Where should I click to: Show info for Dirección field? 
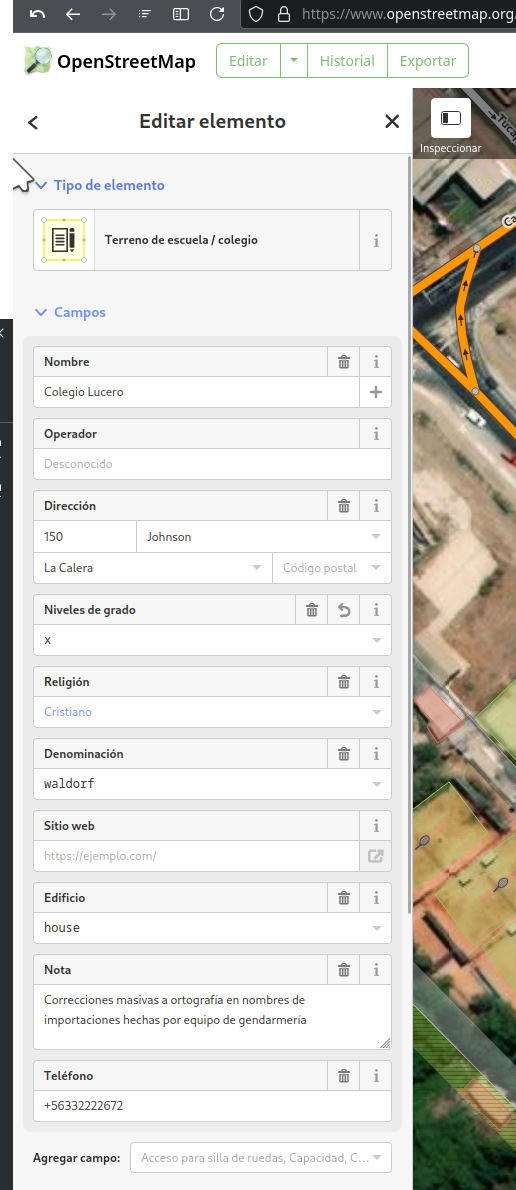[376, 505]
